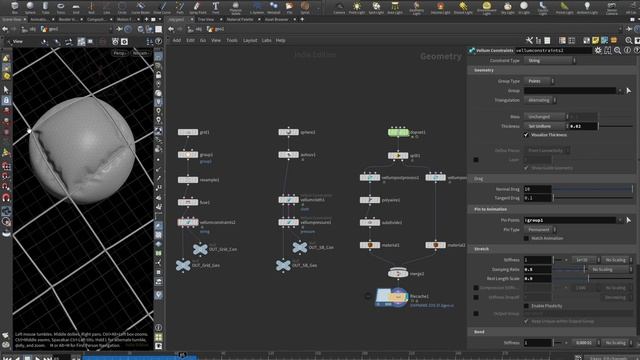The height and width of the screenshot is (360, 640).
Task: Select the OUT_SB_Con null node
Action: click(300, 247)
